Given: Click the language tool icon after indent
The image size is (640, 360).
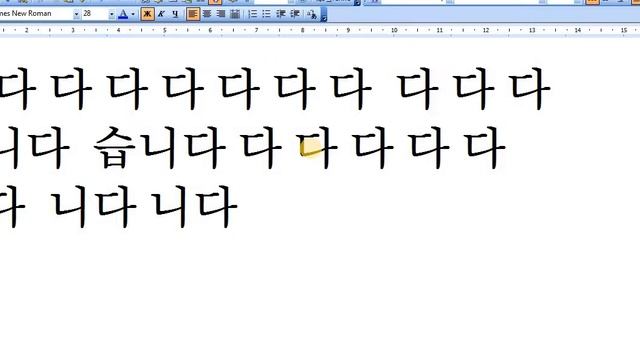Looking at the screenshot, I should tap(312, 14).
